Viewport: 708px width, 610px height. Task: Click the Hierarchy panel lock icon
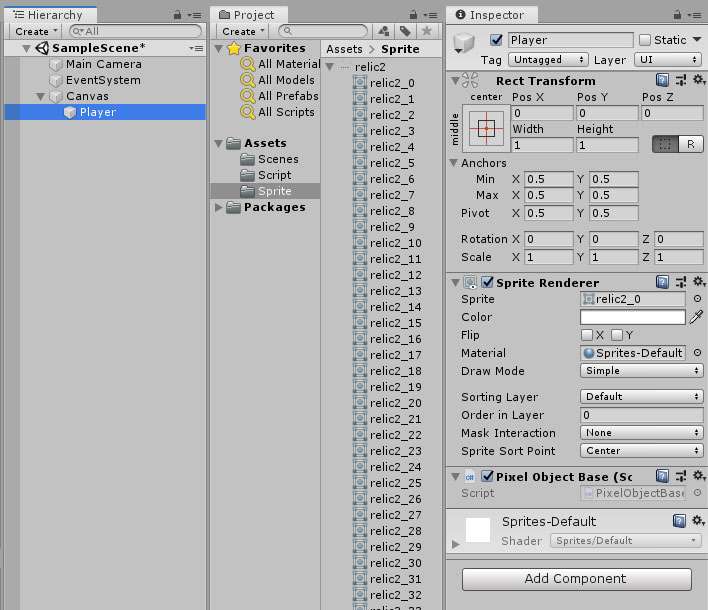177,15
